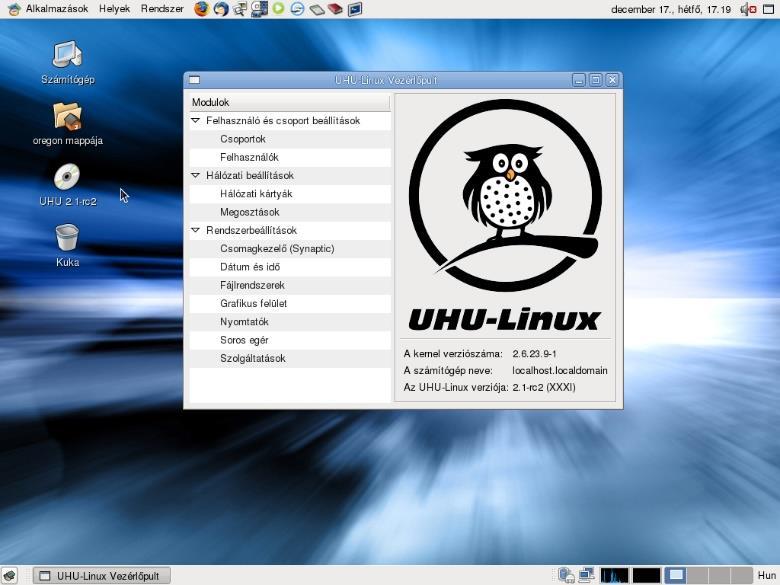Viewport: 780px width, 585px height.
Task: Click the UHU-Linux owl logo
Action: pos(505,195)
